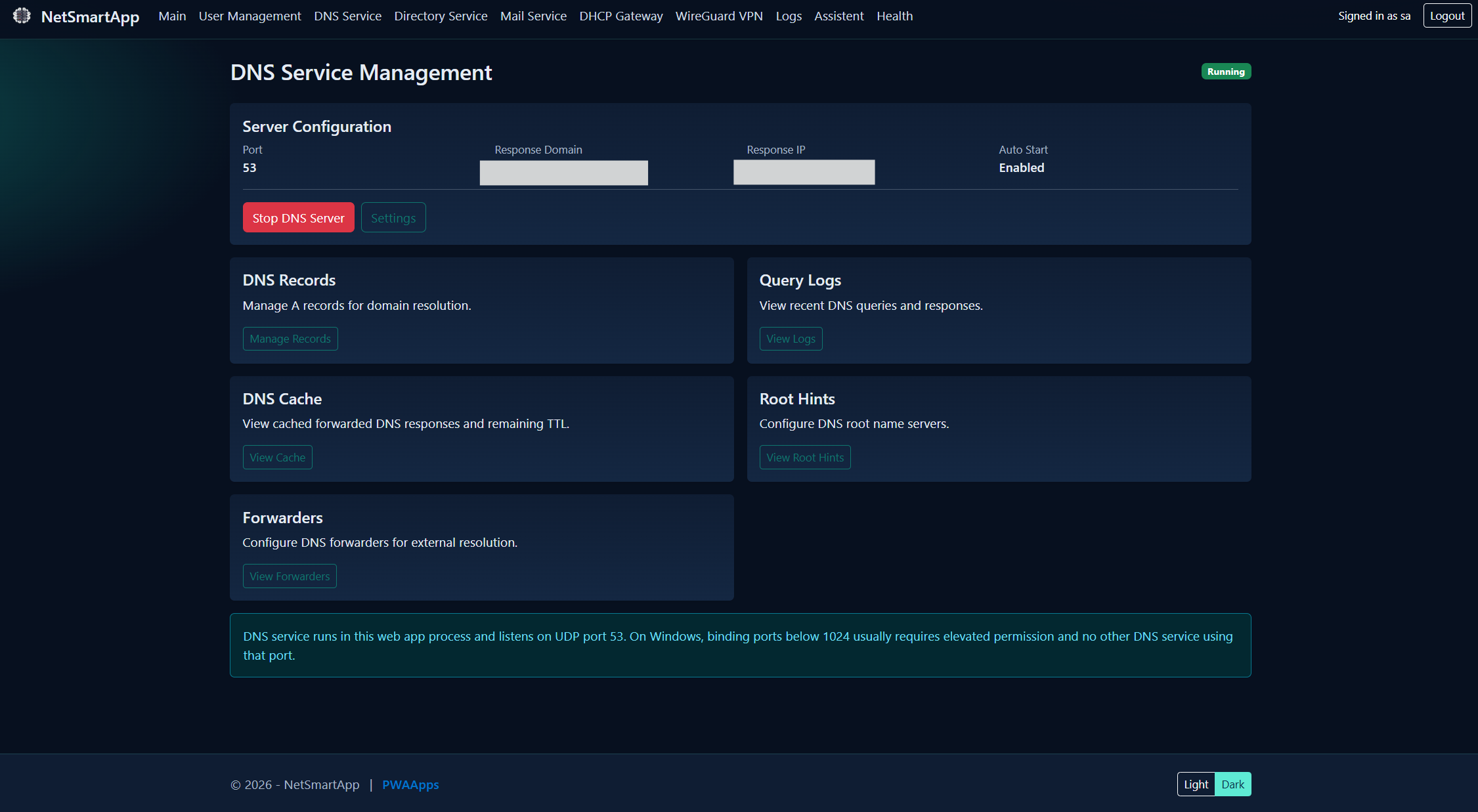Click the Server Configuration heading

tap(316, 127)
